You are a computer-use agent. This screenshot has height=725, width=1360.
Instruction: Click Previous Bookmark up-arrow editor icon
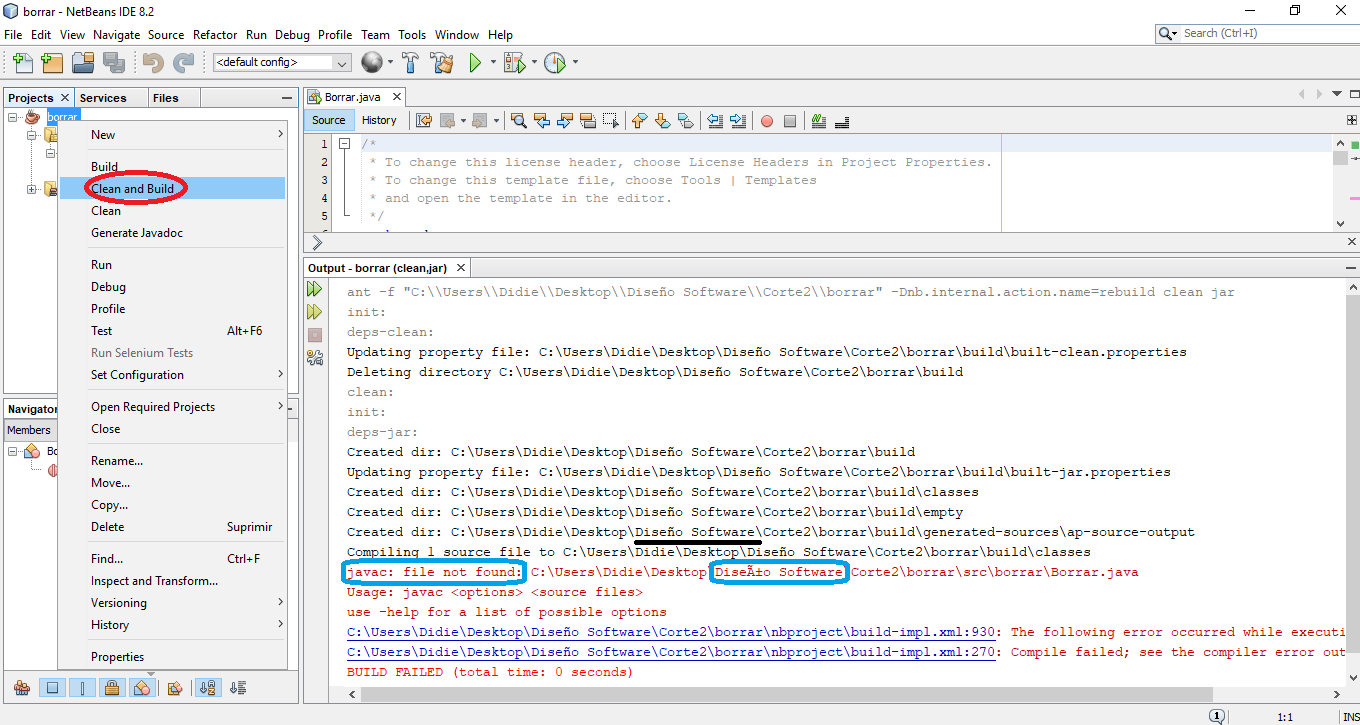pyautogui.click(x=640, y=121)
